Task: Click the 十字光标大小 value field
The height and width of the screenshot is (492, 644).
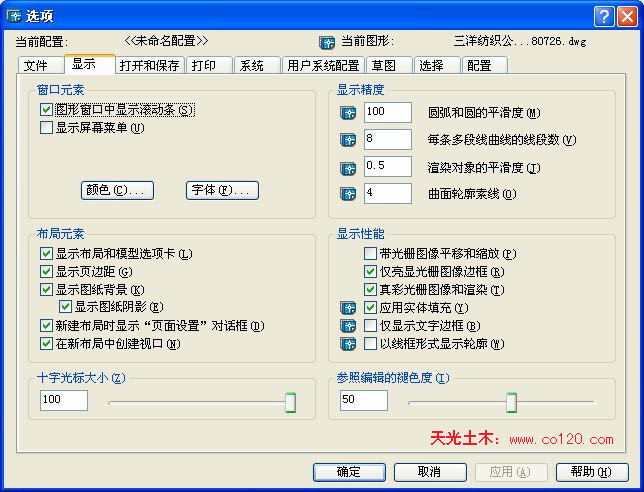Action: 64,400
